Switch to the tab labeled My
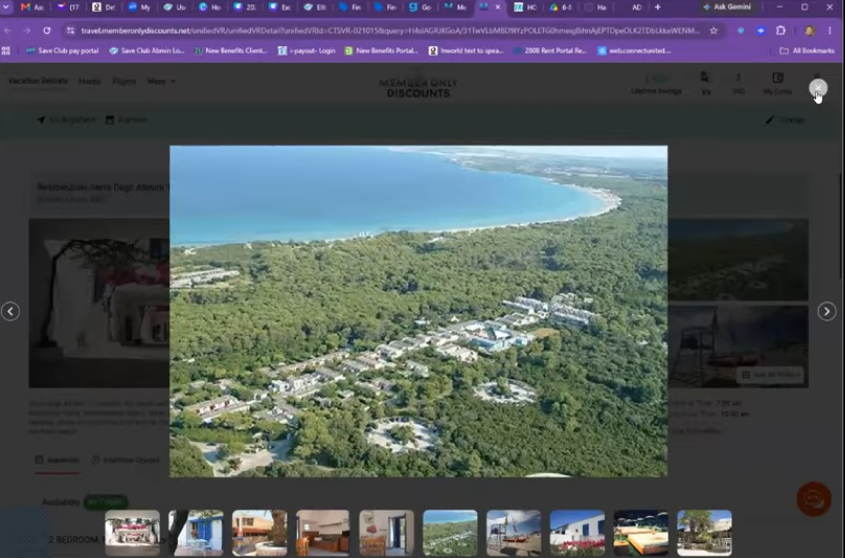This screenshot has width=845, height=558. click(x=140, y=7)
